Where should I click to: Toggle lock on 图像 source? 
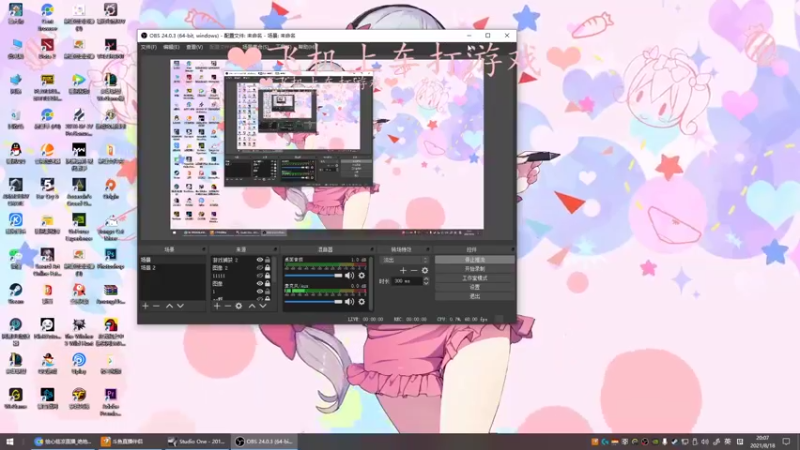(x=267, y=284)
